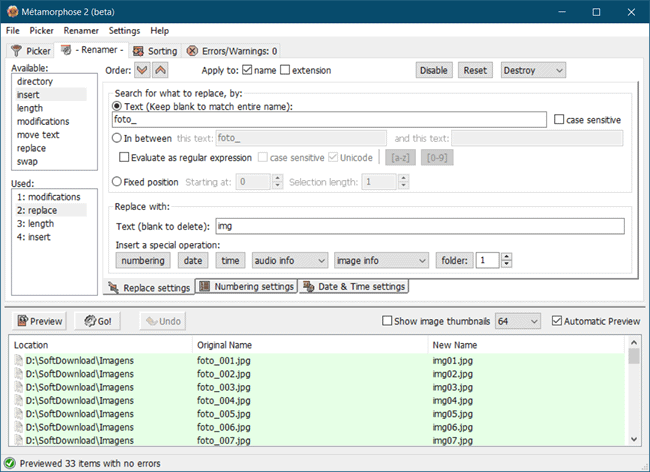The height and width of the screenshot is (472, 650).
Task: Open the Errors/Warnings tab
Action: (232, 51)
